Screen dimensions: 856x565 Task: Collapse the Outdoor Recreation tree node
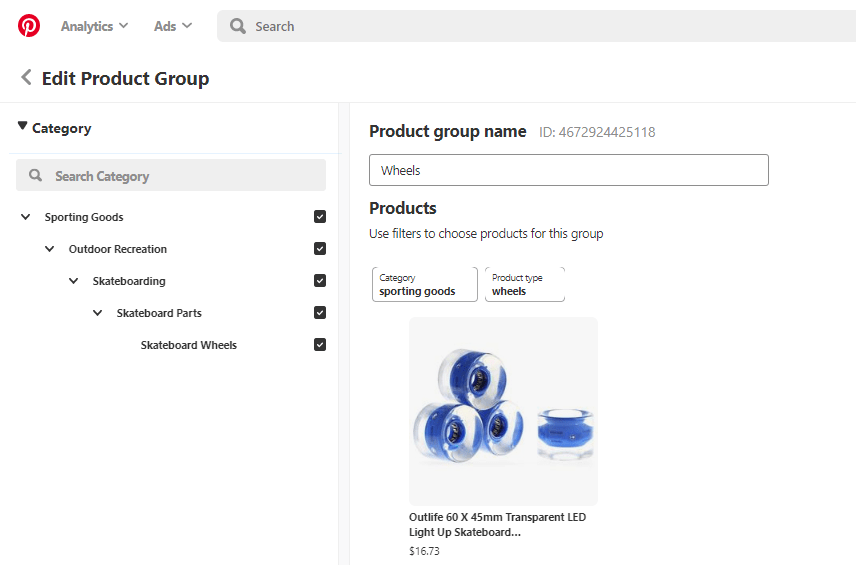50,249
